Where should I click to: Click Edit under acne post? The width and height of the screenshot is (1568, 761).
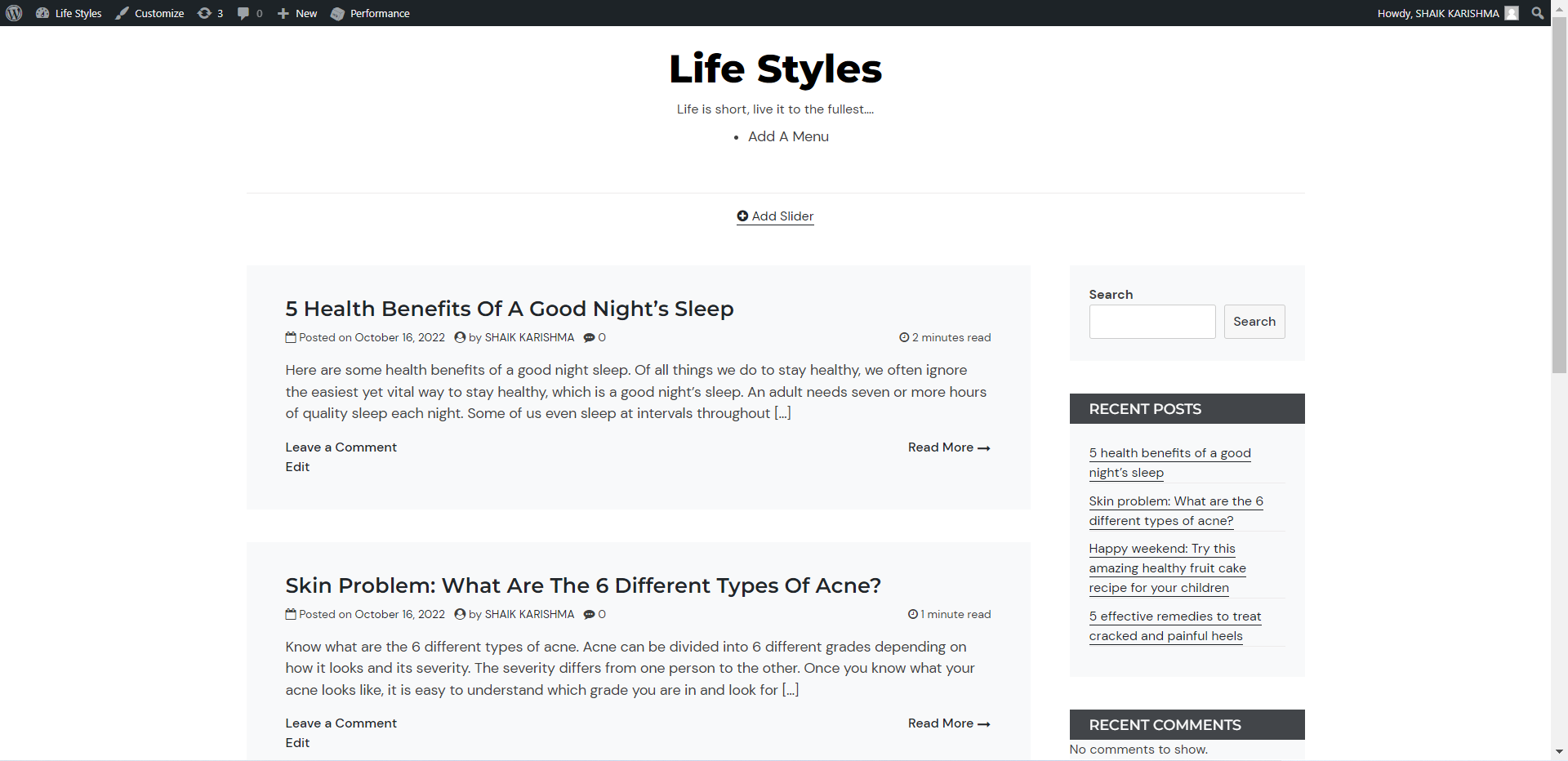[x=297, y=743]
